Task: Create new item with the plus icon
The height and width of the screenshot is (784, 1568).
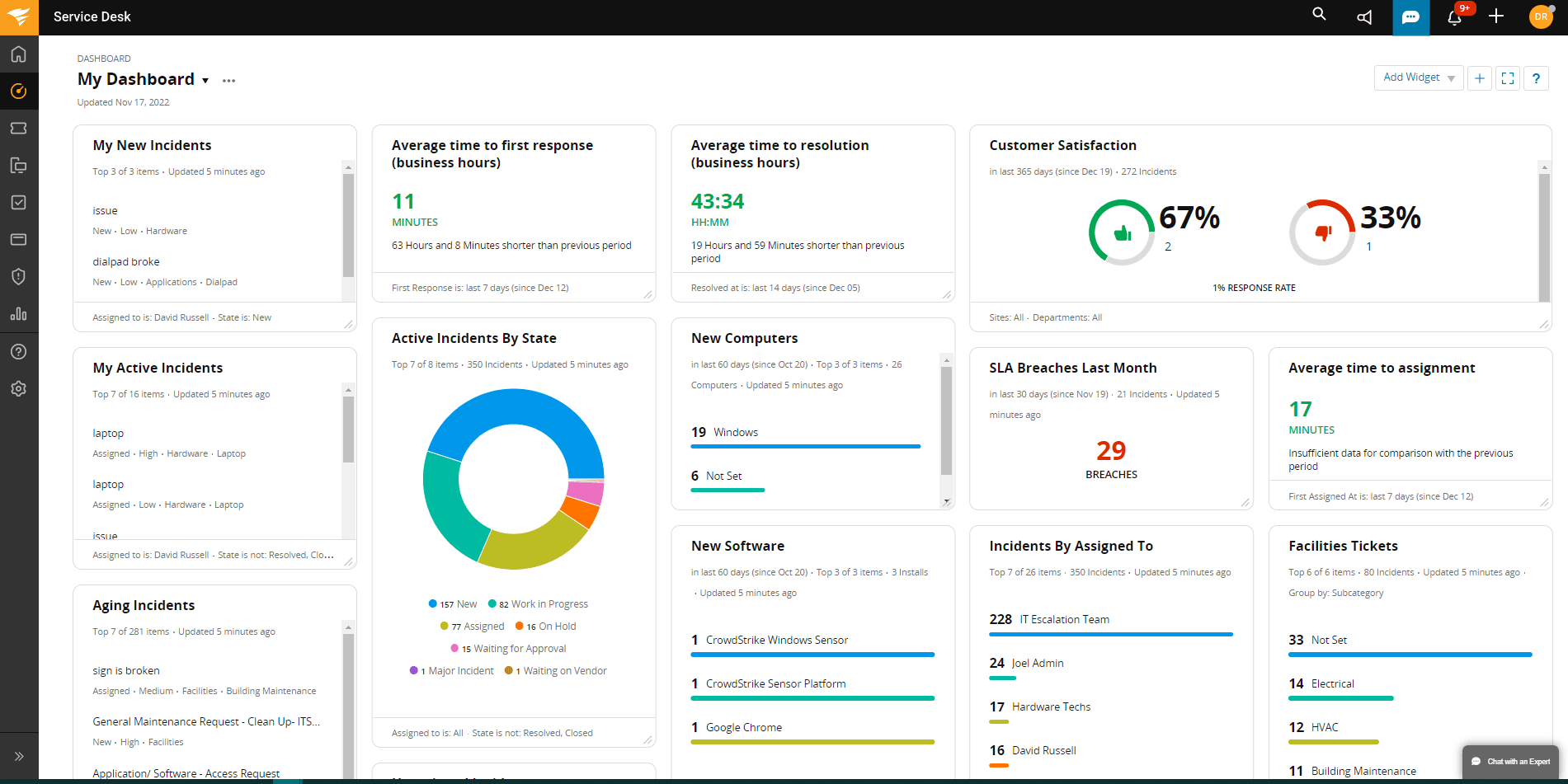Action: (x=1496, y=16)
